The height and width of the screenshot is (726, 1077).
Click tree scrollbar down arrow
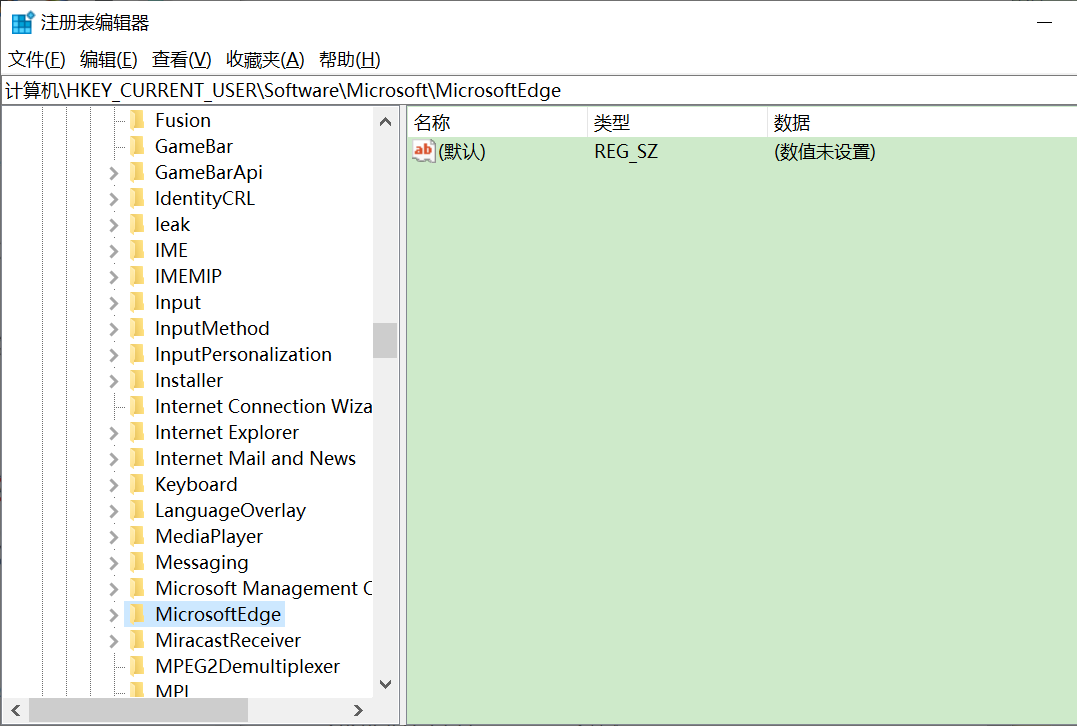[x=385, y=684]
